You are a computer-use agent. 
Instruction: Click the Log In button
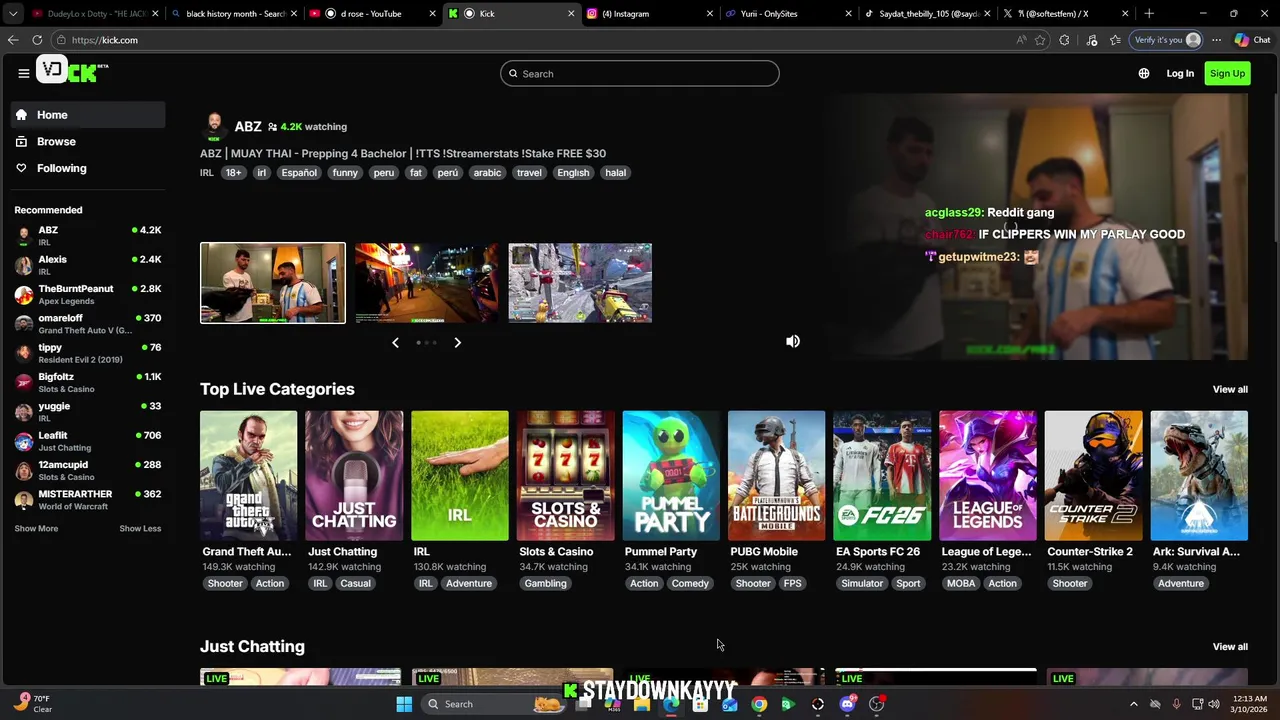[1180, 73]
